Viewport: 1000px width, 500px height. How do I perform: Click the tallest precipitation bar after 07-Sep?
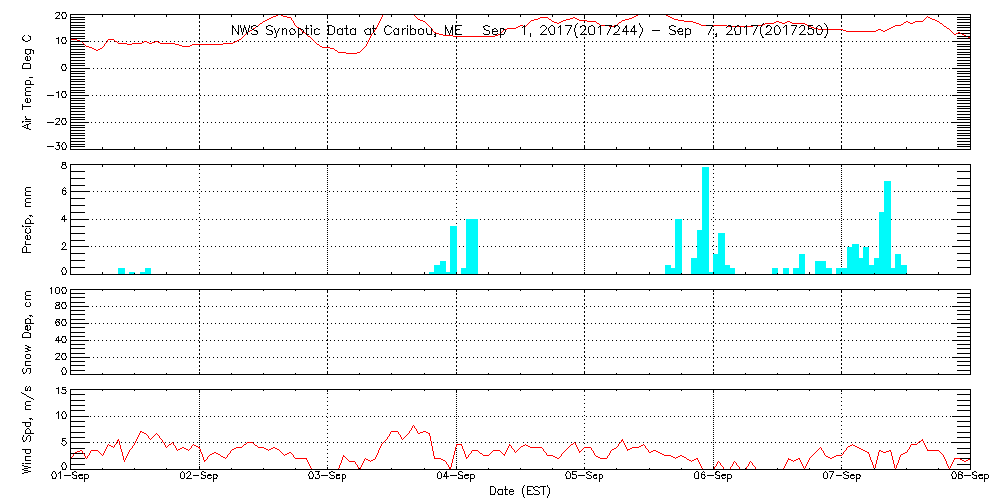[x=887, y=227]
